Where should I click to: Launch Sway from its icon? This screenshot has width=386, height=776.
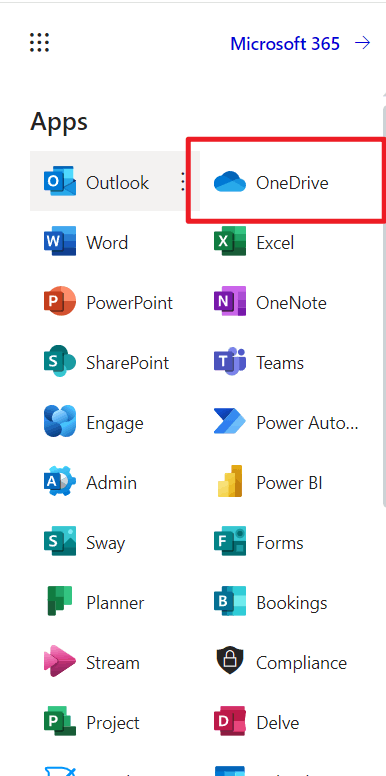(60, 541)
